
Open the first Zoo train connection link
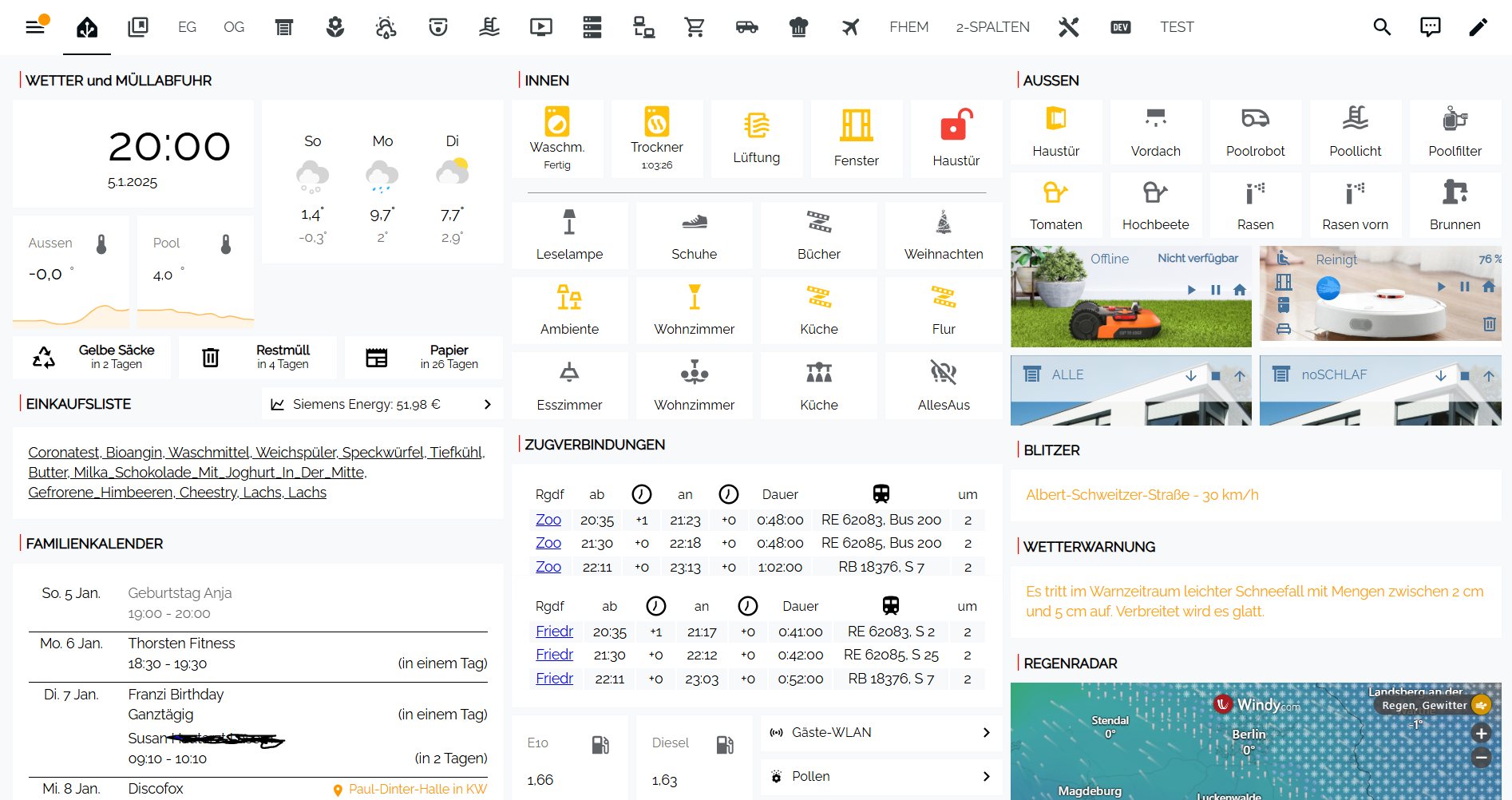tap(548, 520)
